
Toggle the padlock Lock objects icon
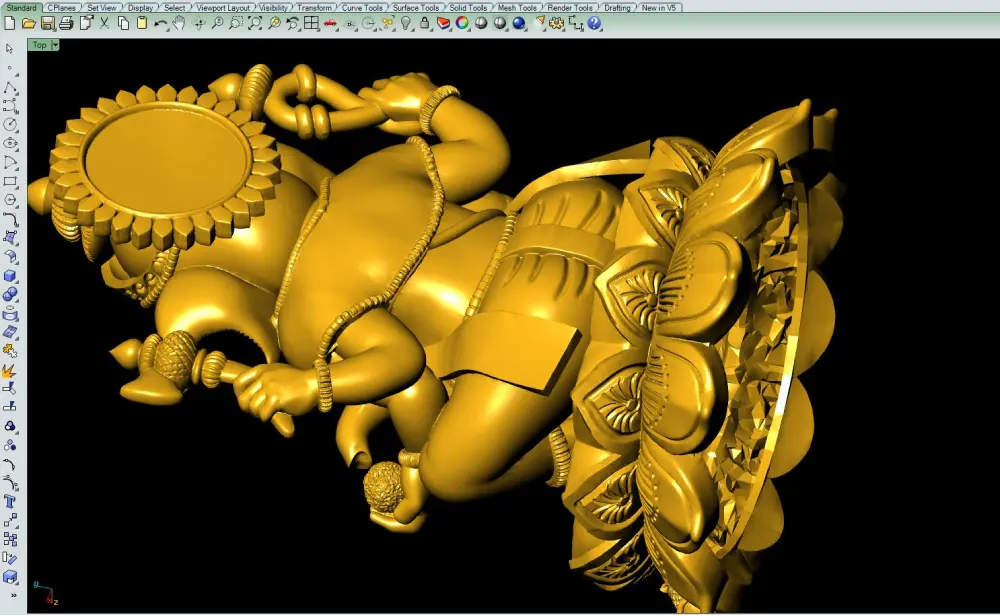[424, 24]
